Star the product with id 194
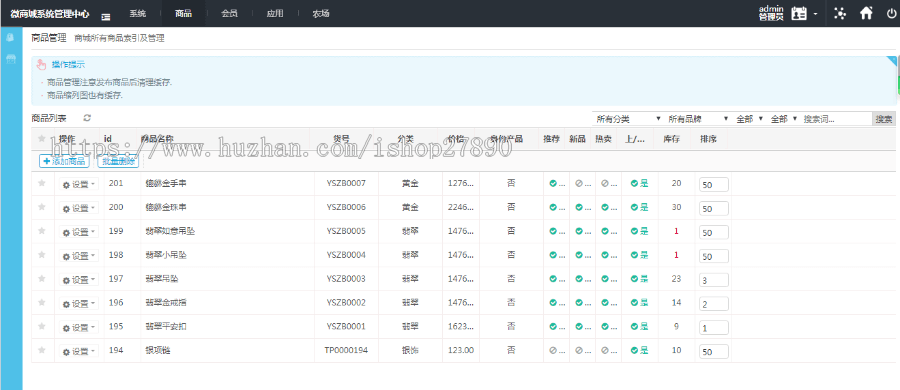The height and width of the screenshot is (390, 900). point(41,350)
